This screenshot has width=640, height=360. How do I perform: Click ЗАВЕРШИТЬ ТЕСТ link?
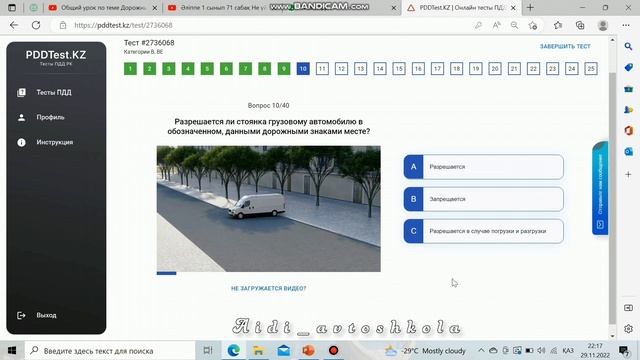(565, 46)
